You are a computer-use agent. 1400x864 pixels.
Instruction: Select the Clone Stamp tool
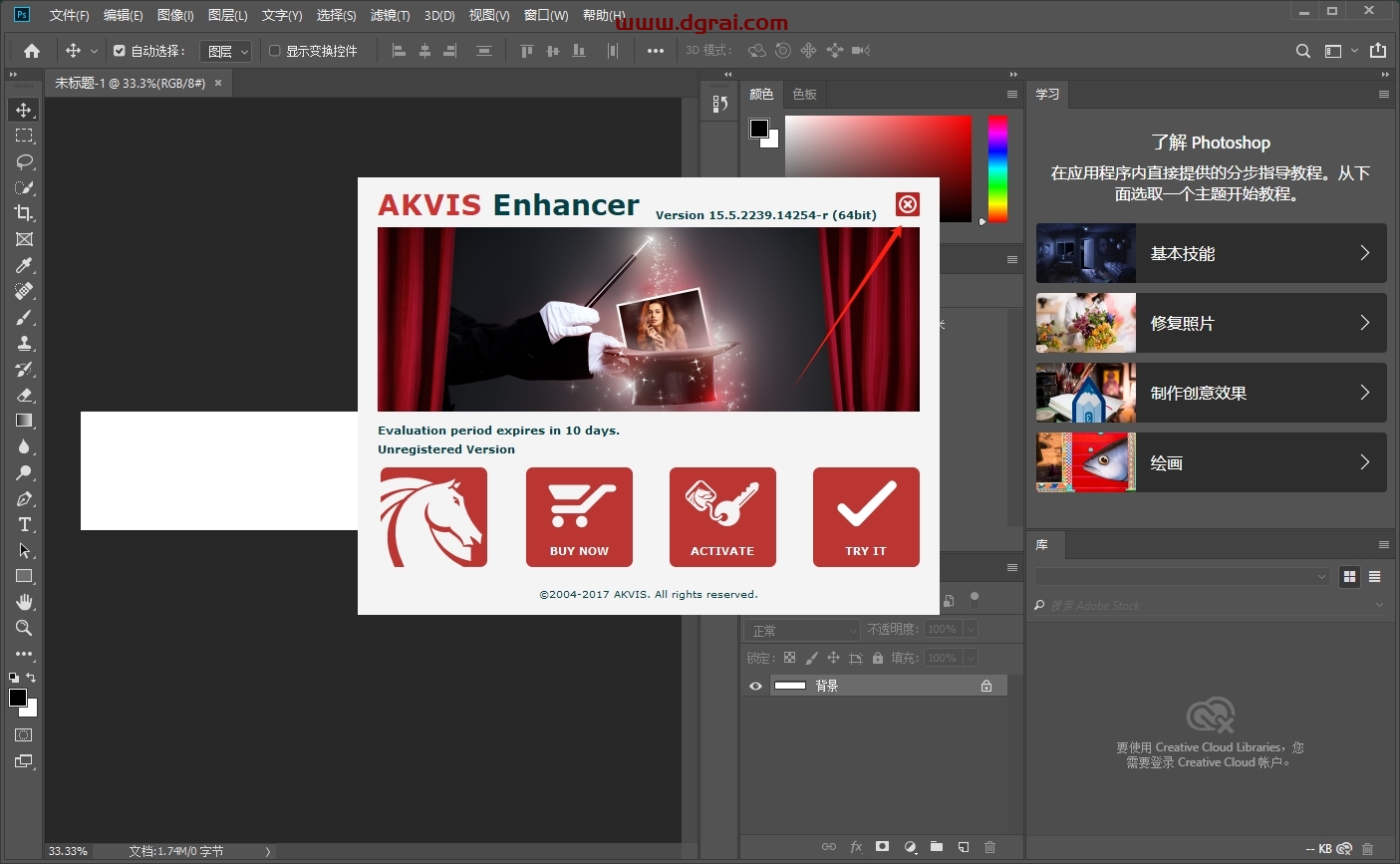coord(24,343)
